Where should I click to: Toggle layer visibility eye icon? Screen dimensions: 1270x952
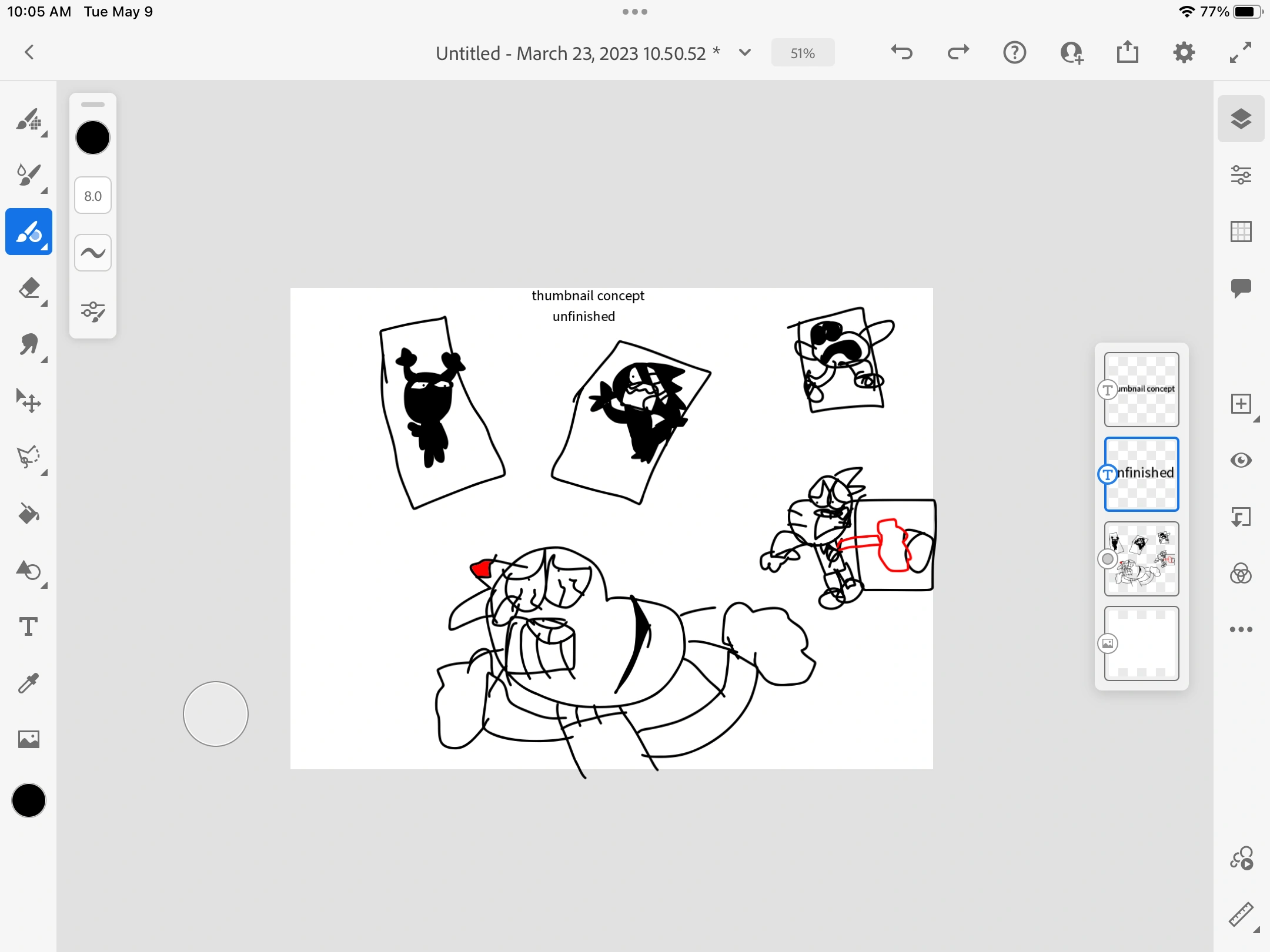pyautogui.click(x=1241, y=460)
